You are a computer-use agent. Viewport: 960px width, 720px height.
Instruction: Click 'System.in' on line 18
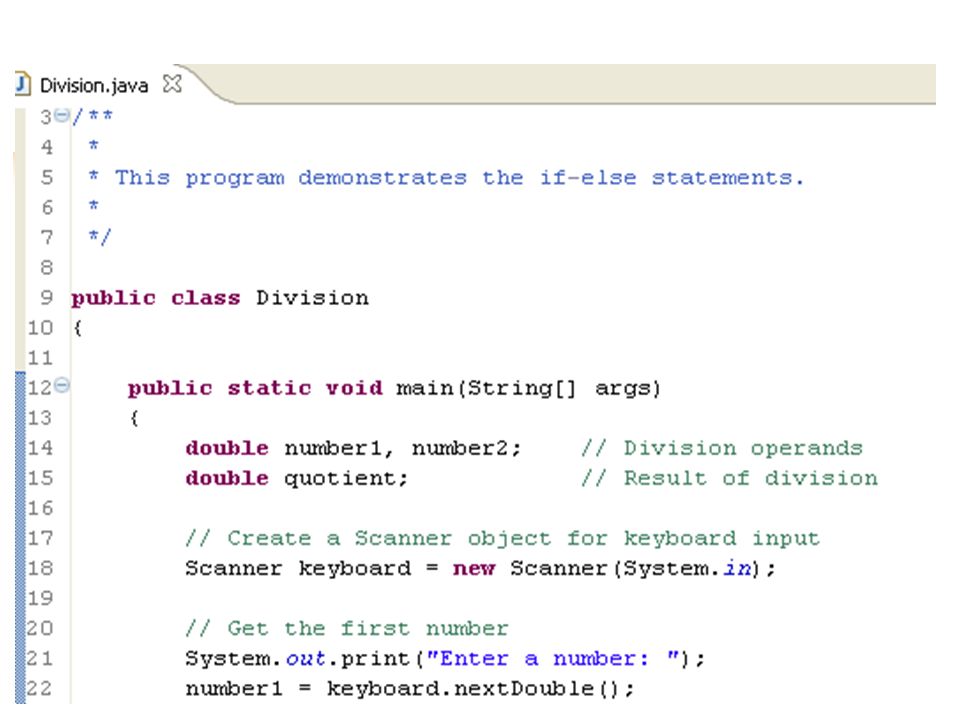688,568
